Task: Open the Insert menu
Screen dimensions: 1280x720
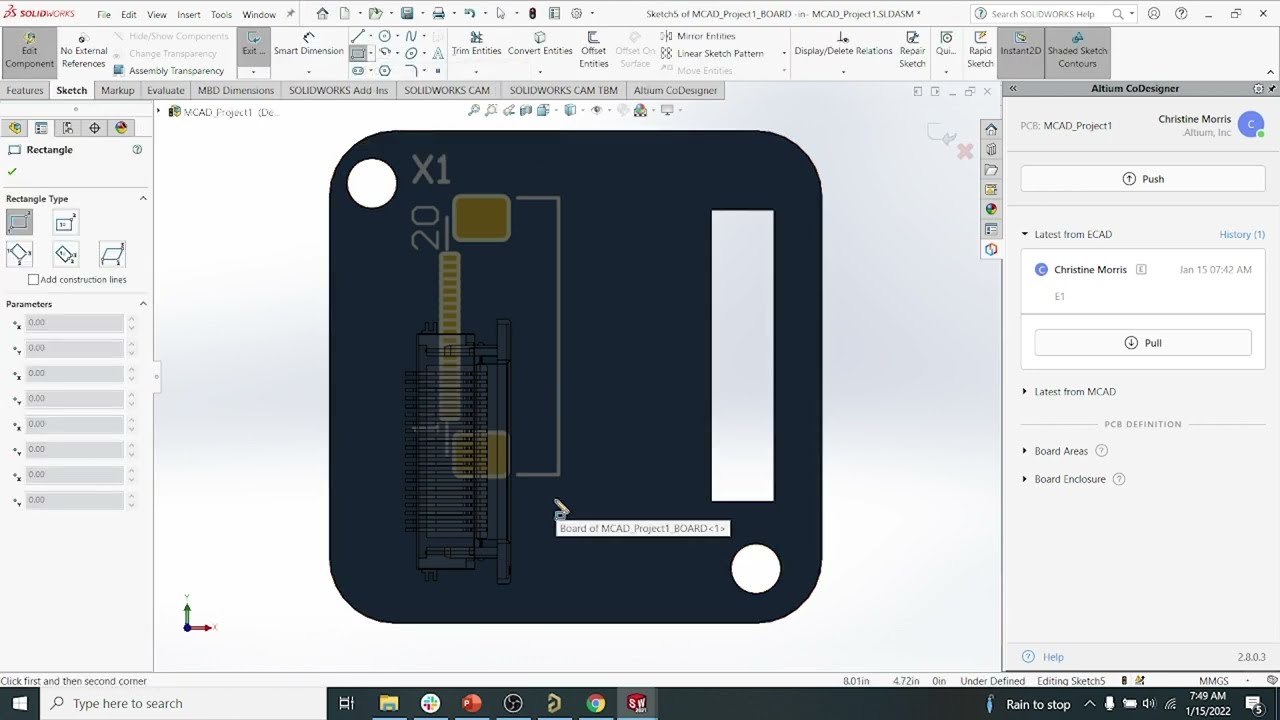Action: coord(188,15)
